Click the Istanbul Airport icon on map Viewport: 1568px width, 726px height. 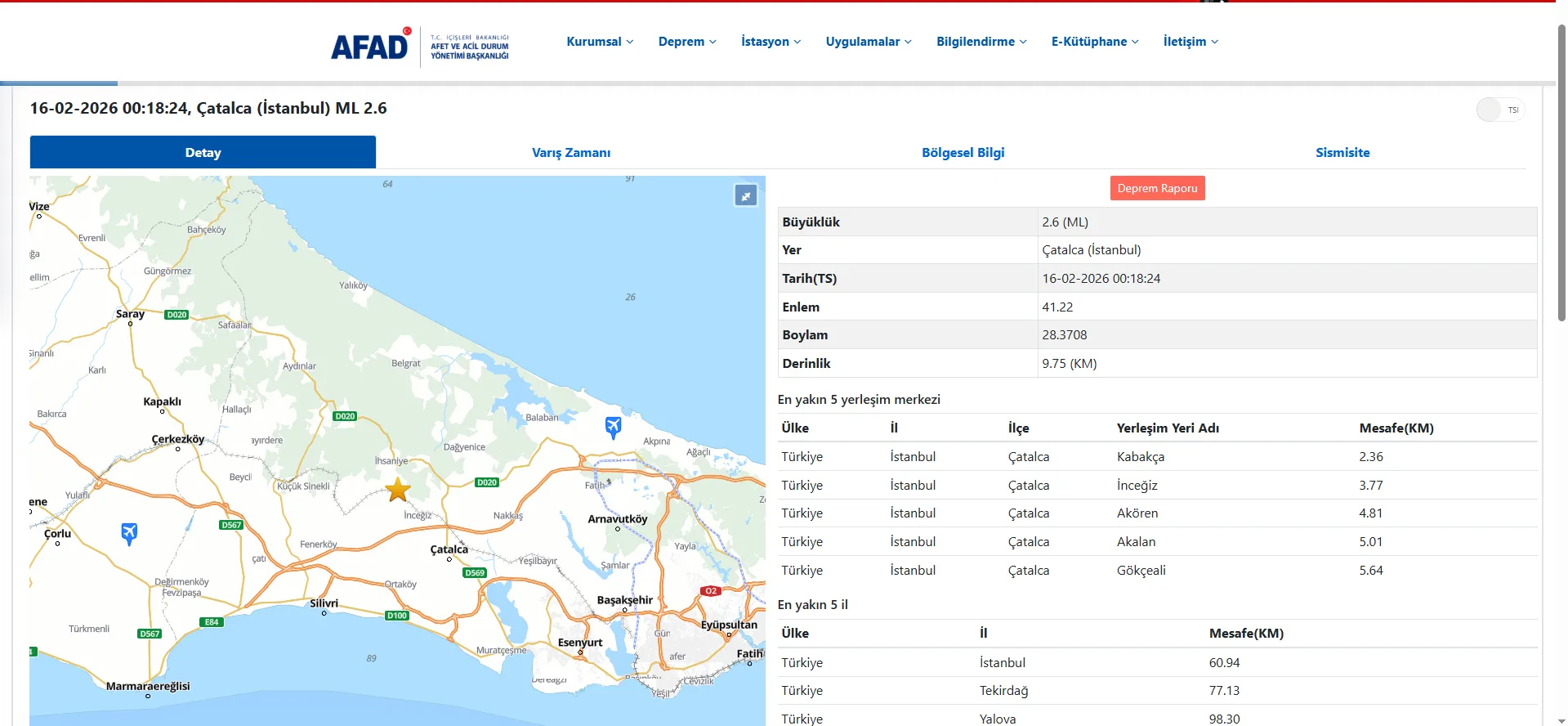pos(613,427)
